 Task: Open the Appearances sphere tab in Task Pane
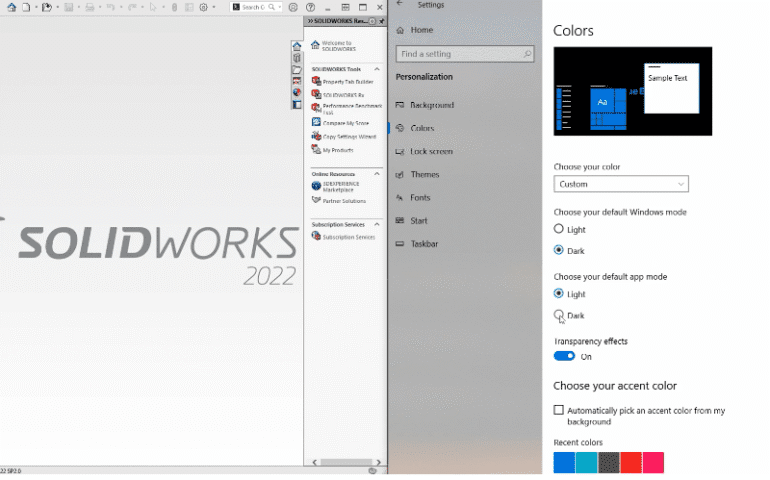tap(297, 92)
